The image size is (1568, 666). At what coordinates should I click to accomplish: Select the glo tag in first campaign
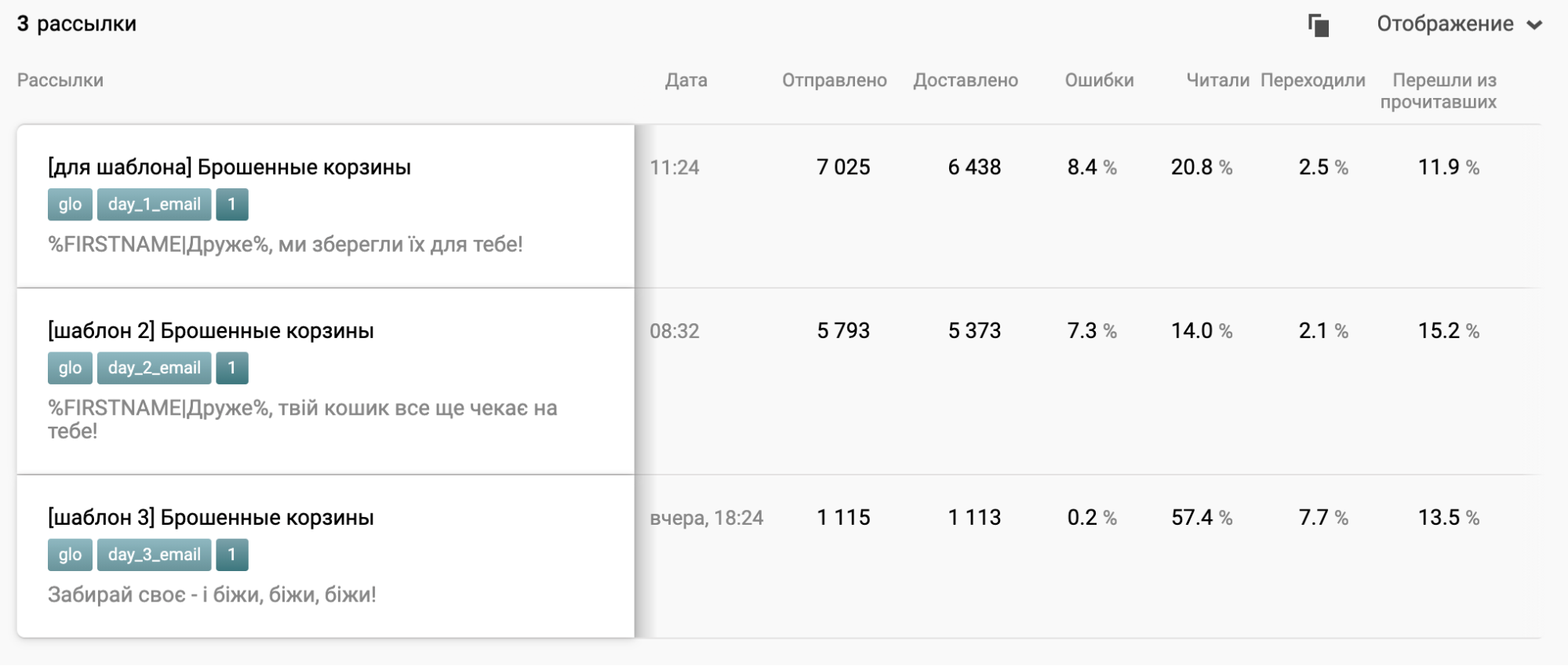(70, 205)
